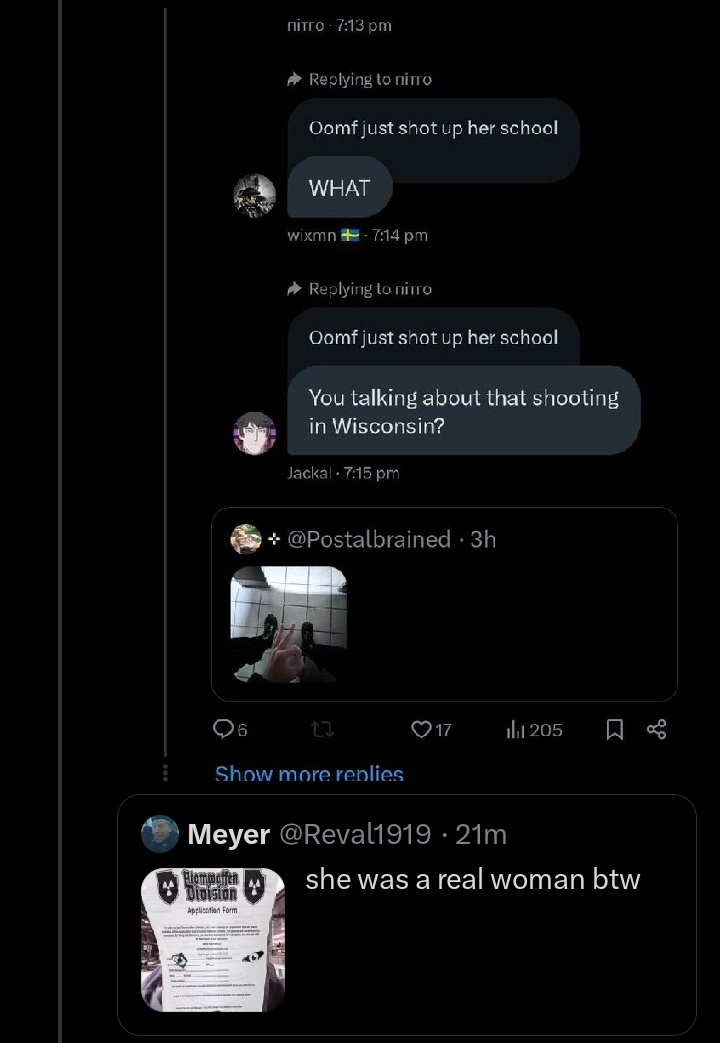Screen dimensions: 720x1043
Task: Open the @Reval1919 handle link
Action: coord(355,833)
